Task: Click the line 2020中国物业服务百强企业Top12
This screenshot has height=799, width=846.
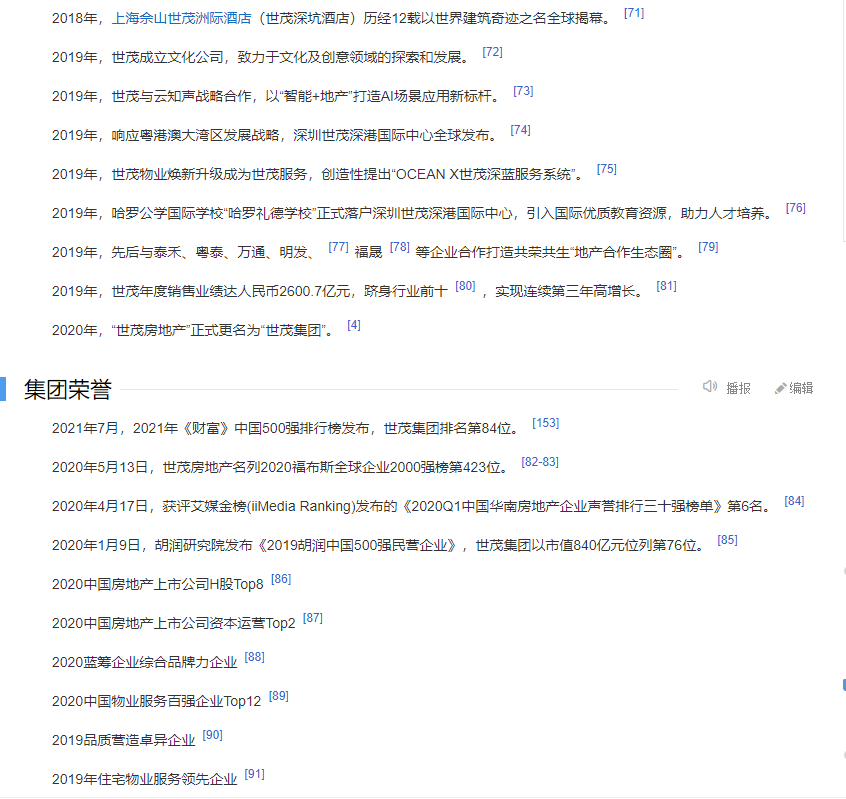Action: click(x=156, y=701)
